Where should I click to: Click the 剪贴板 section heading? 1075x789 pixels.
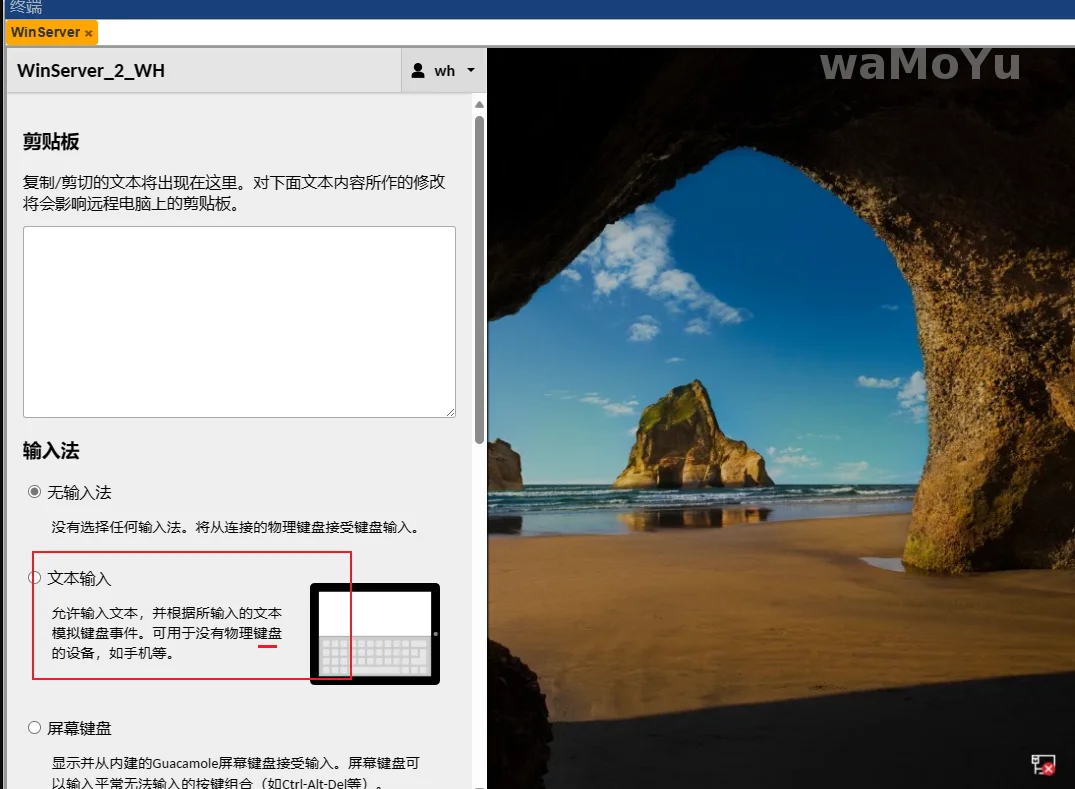pyautogui.click(x=51, y=142)
